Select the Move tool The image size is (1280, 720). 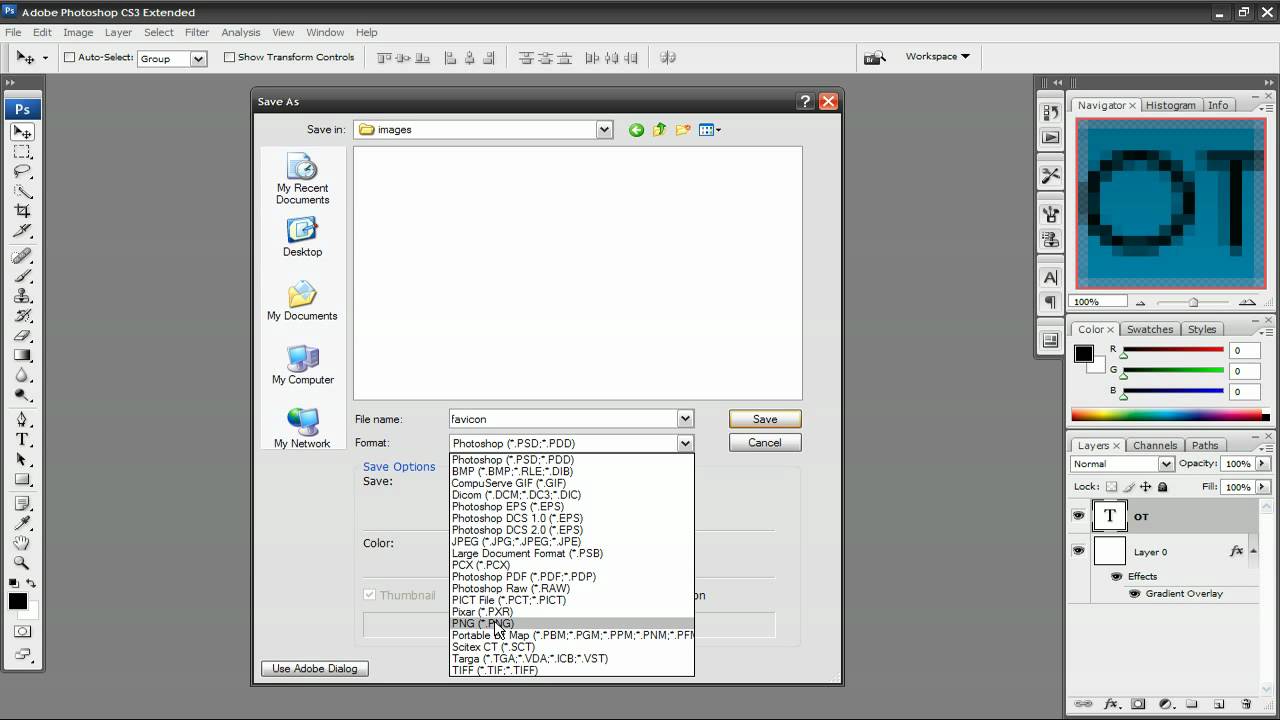pyautogui.click(x=22, y=131)
